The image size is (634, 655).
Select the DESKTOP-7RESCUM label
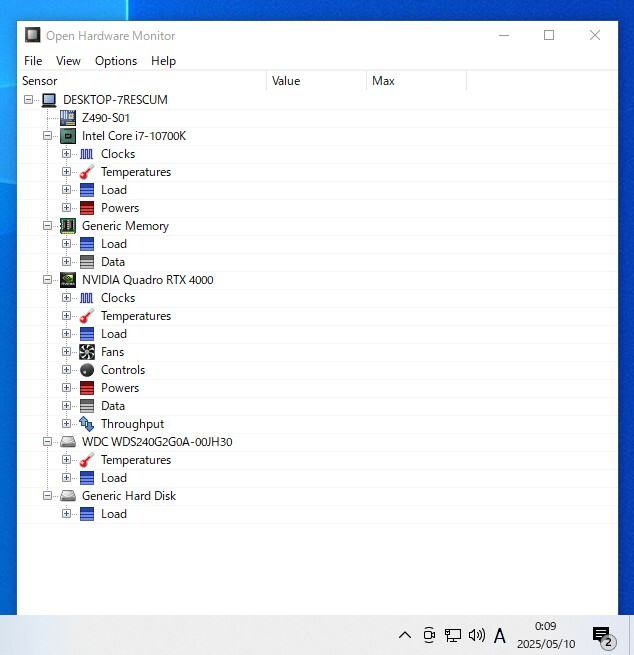point(115,100)
